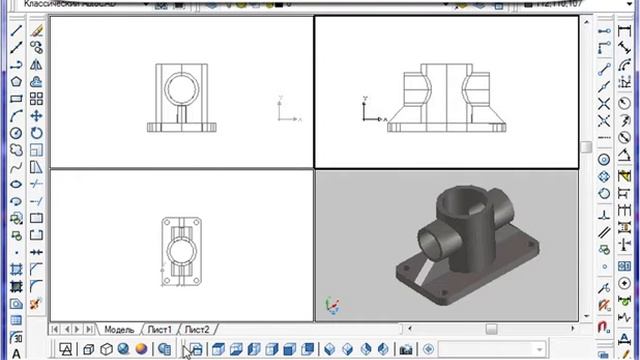Pick the Snap to Intersection icon
Viewport: 640px width, 360px height.
tap(604, 104)
